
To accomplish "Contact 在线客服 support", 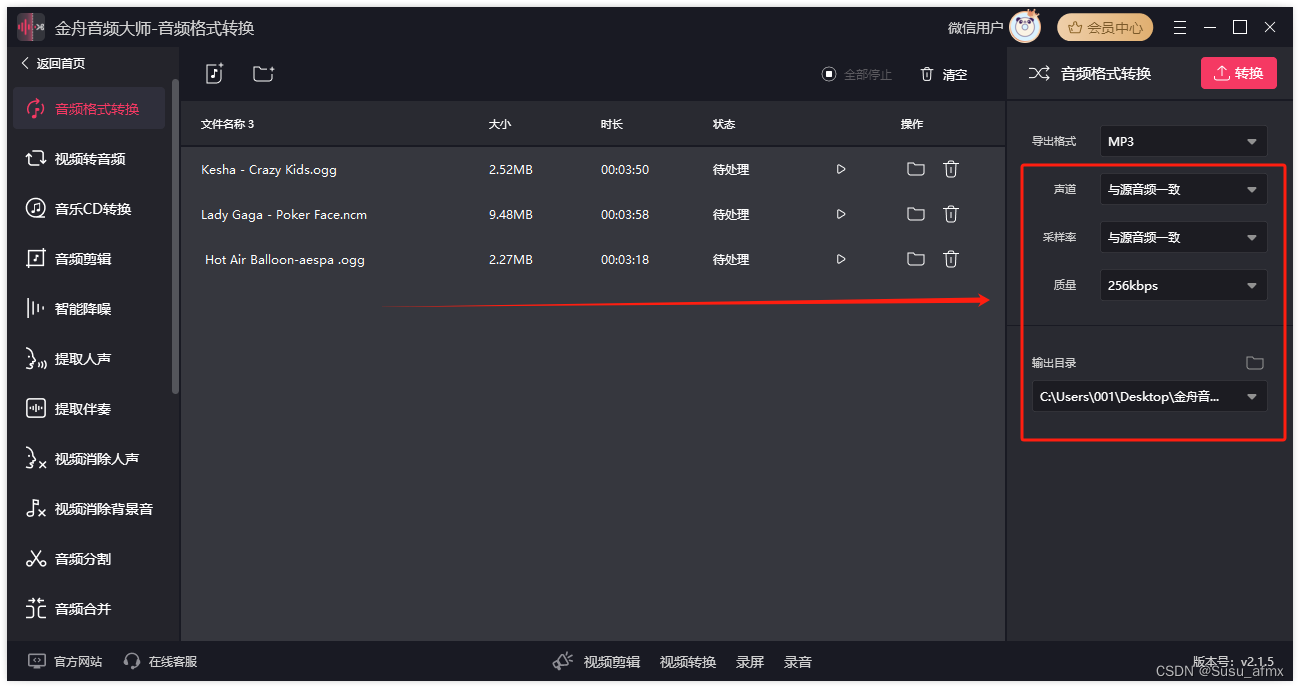I will pyautogui.click(x=160, y=661).
